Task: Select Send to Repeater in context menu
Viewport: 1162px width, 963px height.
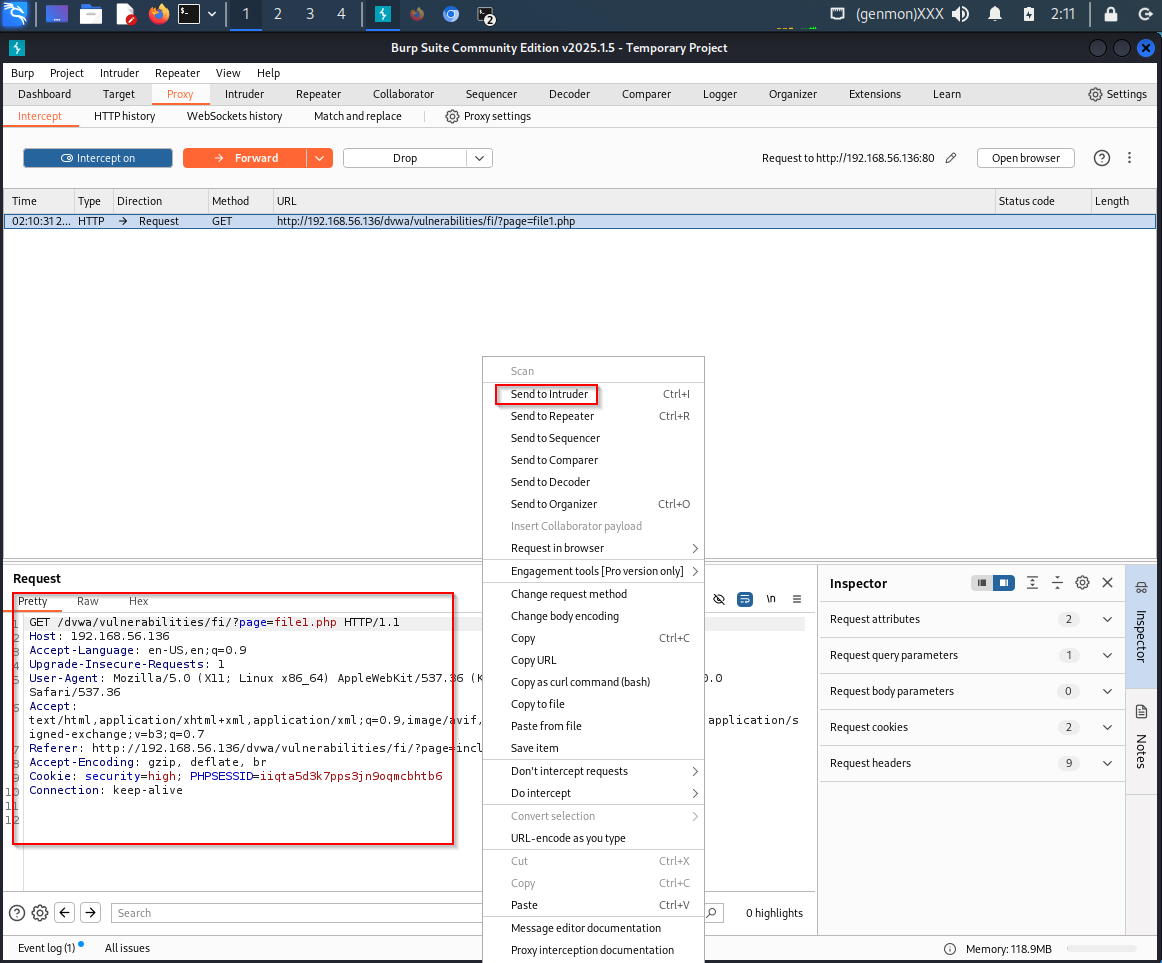Action: pyautogui.click(x=593, y=417)
